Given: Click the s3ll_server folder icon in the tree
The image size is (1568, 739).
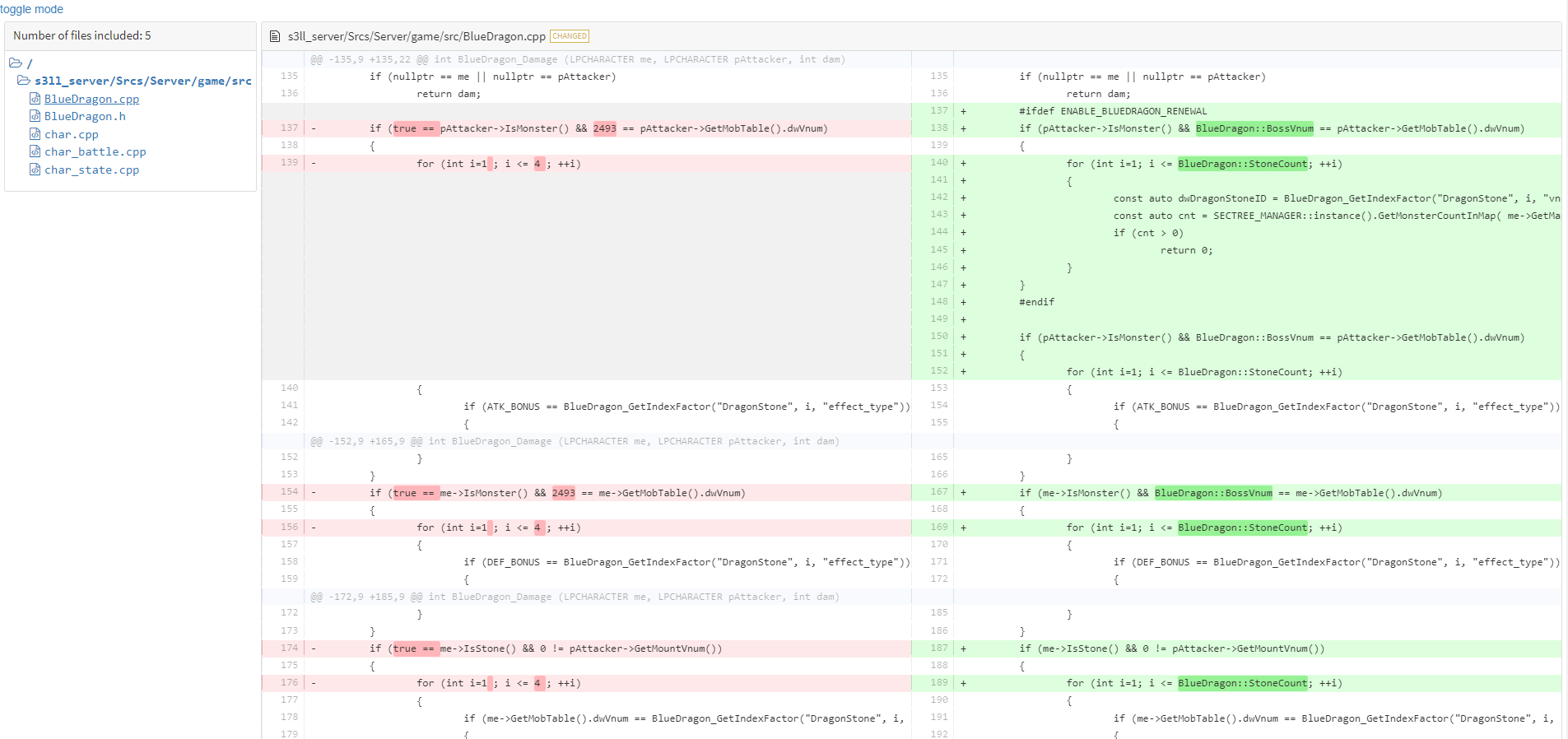Looking at the screenshot, I should (25, 81).
